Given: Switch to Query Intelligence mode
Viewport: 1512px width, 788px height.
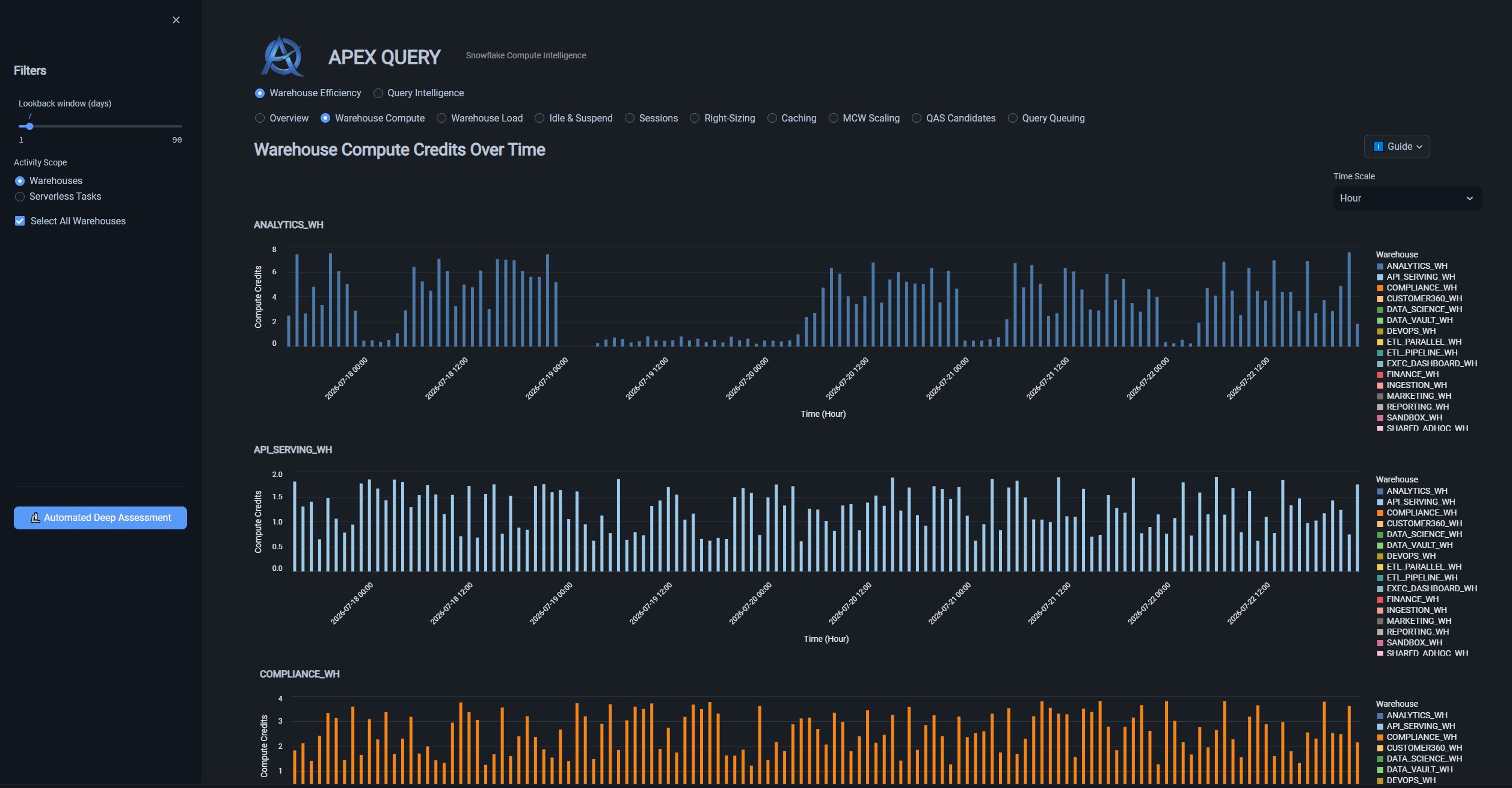Looking at the screenshot, I should [x=419, y=93].
